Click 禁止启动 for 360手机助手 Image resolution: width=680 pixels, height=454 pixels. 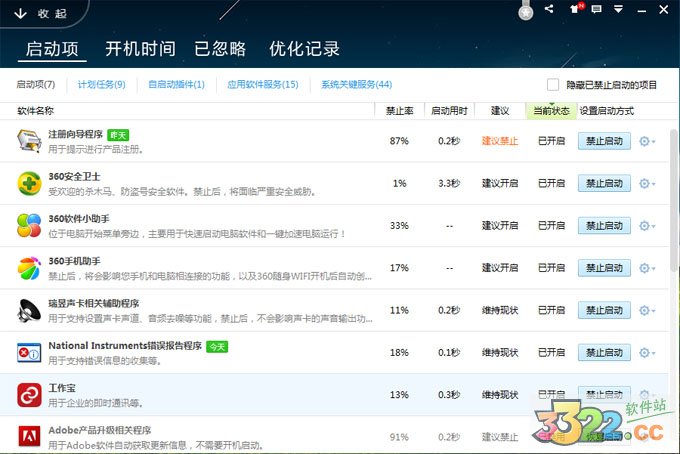point(604,268)
